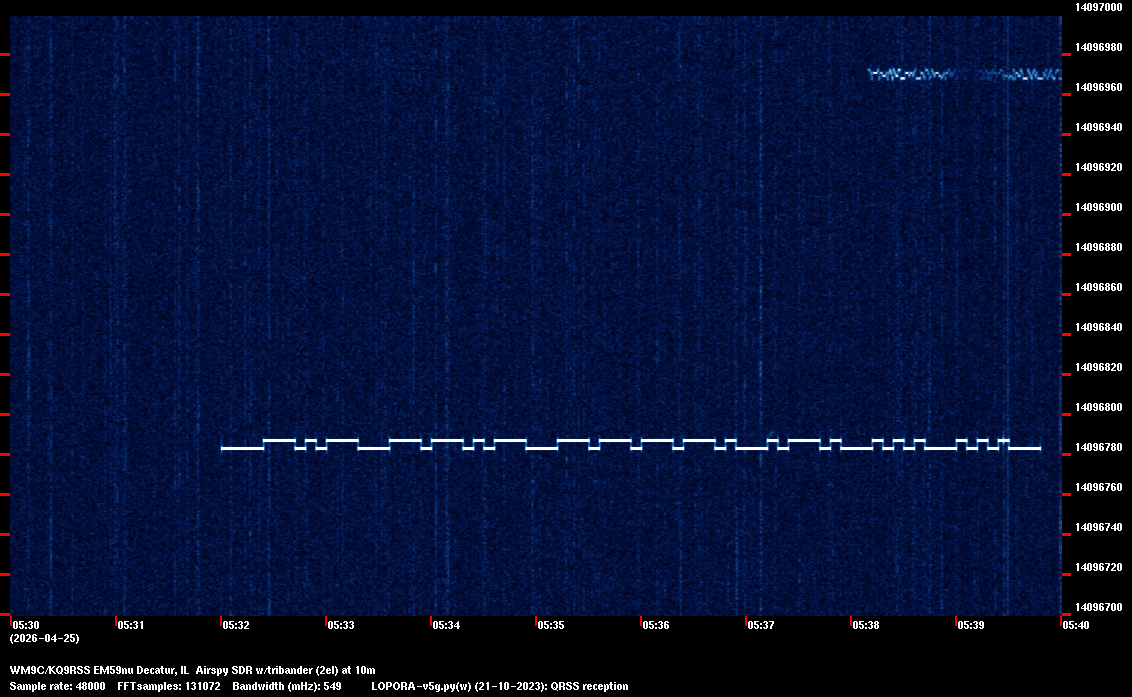1132x697 pixels.
Task: Click the 05:34 time axis label
Action: click(446, 625)
